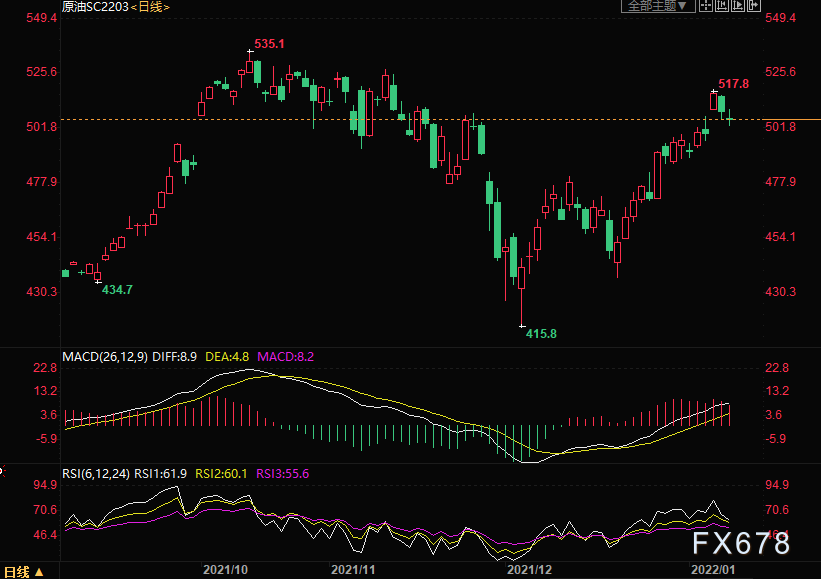Image resolution: width=821 pixels, height=579 pixels.
Task: Click the MACD(26,12,9) indicator label
Action: point(105,357)
